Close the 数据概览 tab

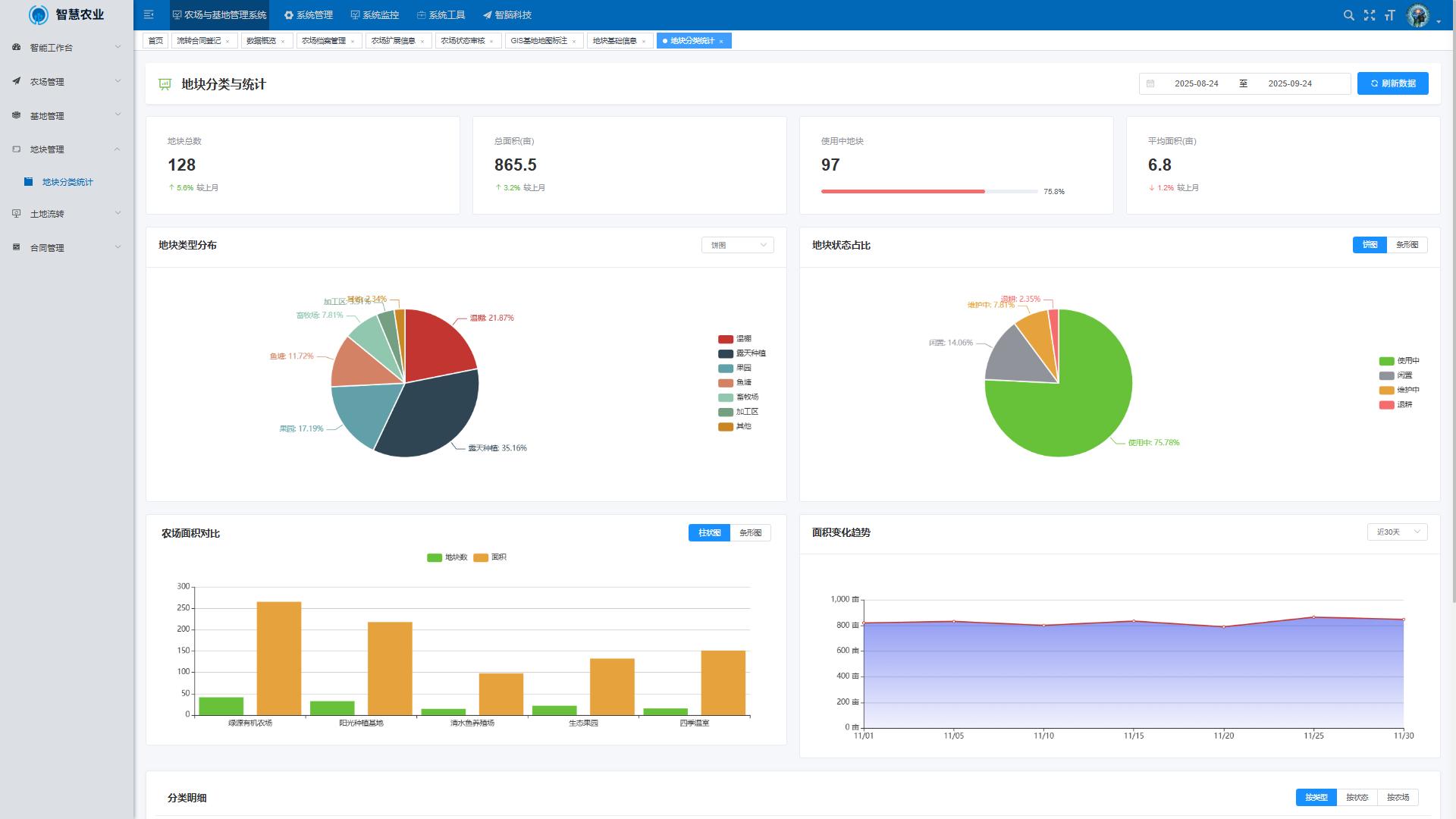[x=283, y=42]
